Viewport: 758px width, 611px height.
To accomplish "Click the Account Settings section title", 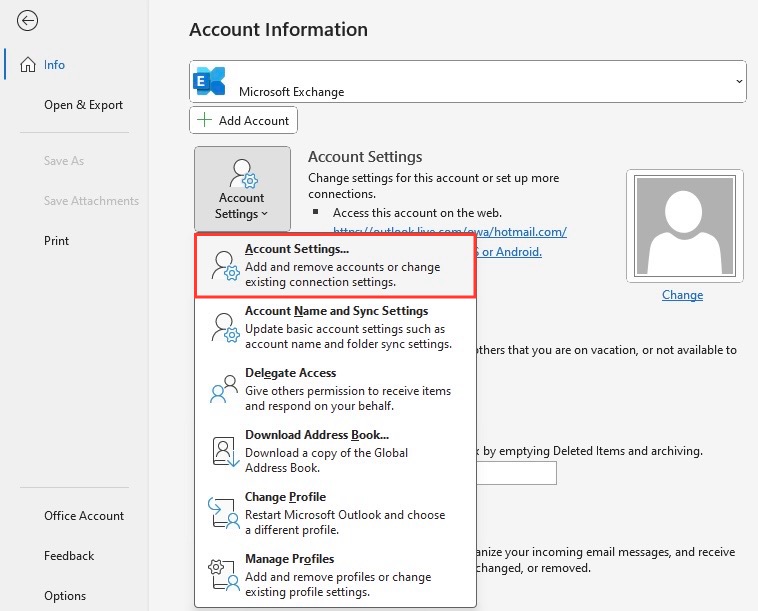I will 365,157.
